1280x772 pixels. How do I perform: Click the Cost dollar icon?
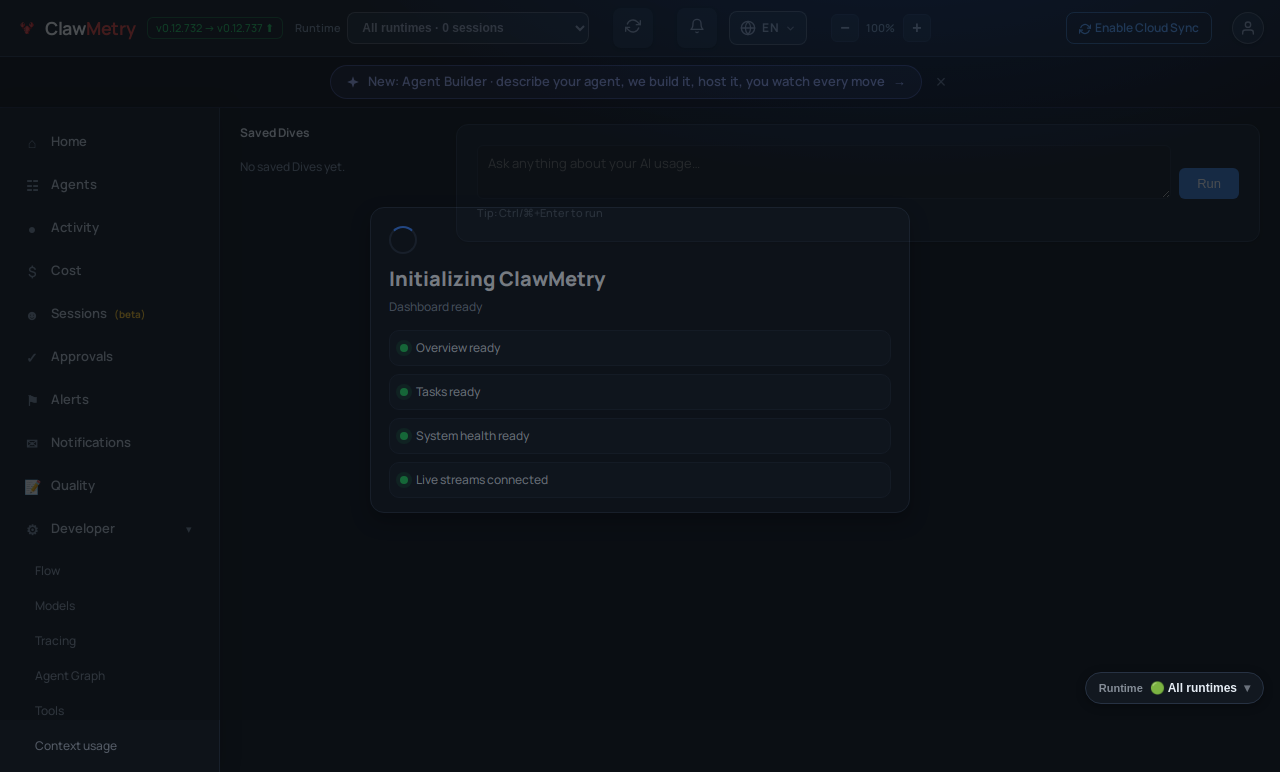tap(32, 272)
